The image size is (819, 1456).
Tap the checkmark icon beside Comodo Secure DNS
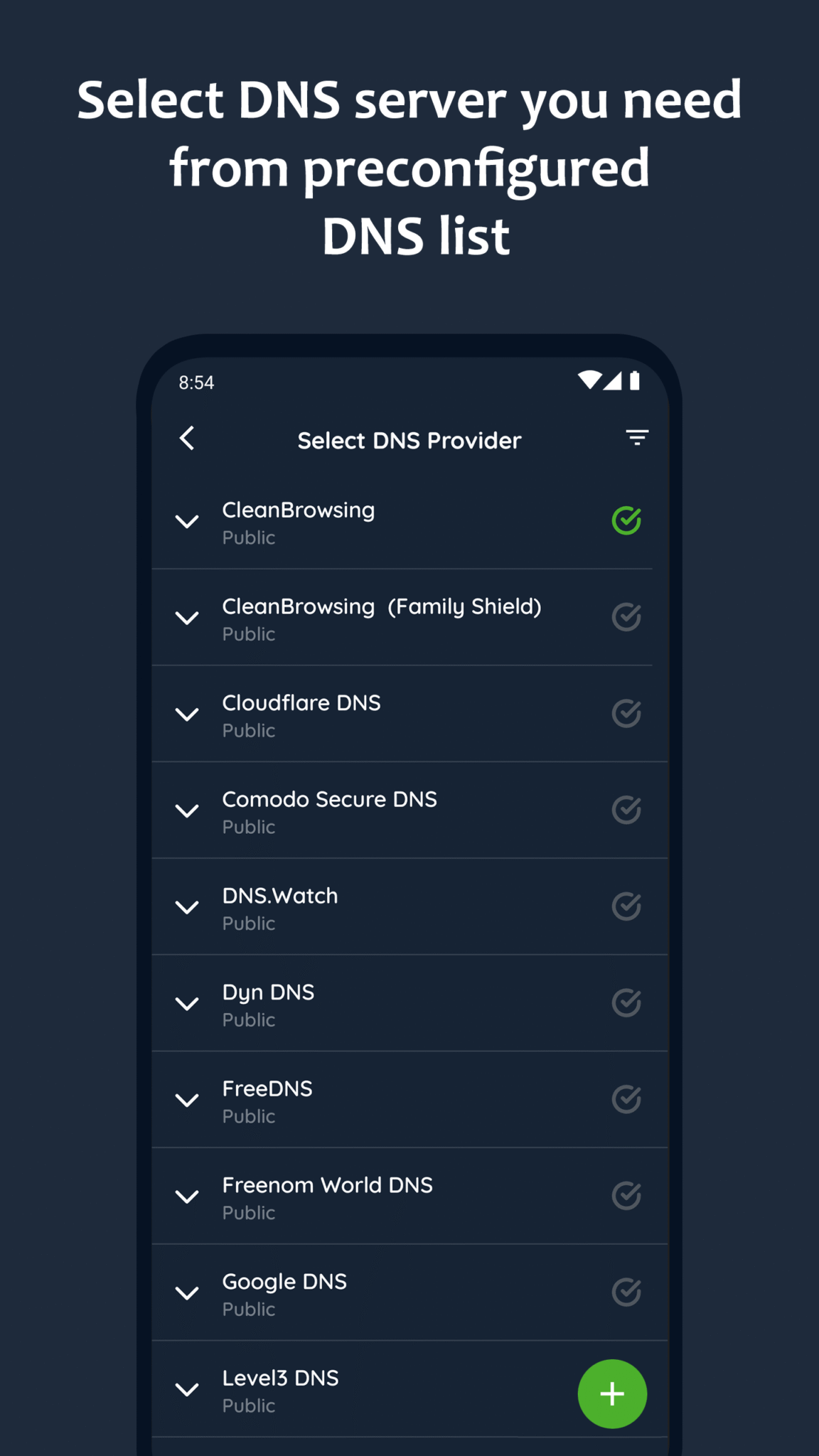click(626, 810)
